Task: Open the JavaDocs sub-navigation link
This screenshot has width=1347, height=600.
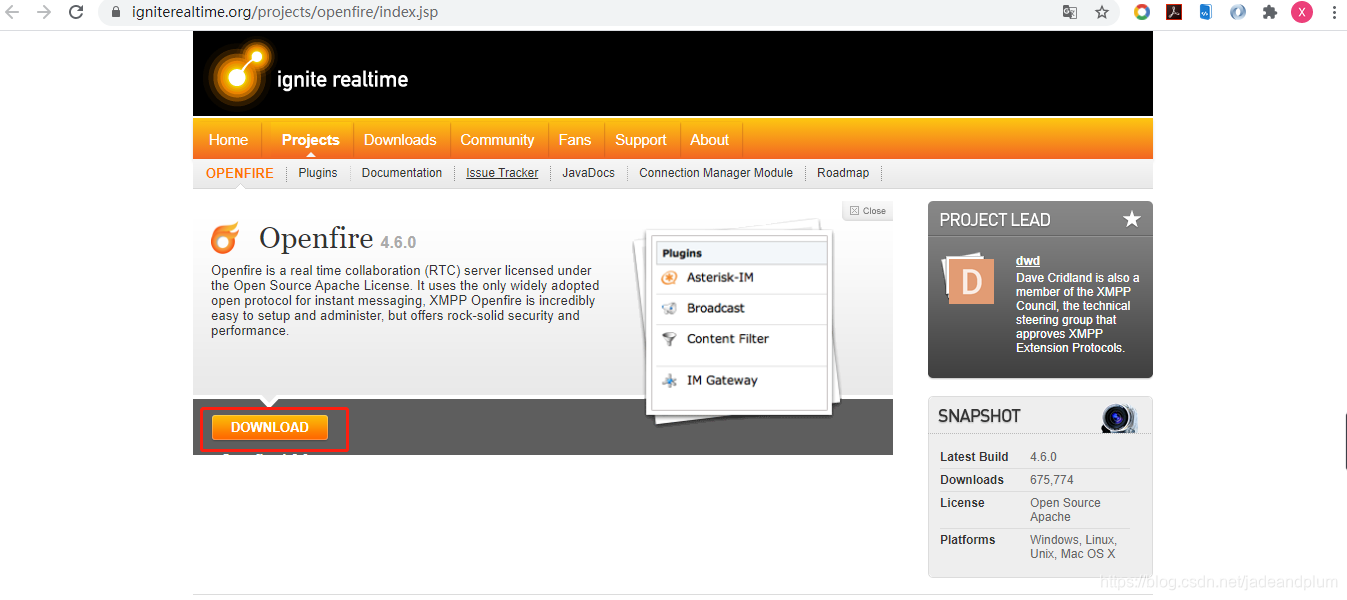Action: [x=589, y=173]
